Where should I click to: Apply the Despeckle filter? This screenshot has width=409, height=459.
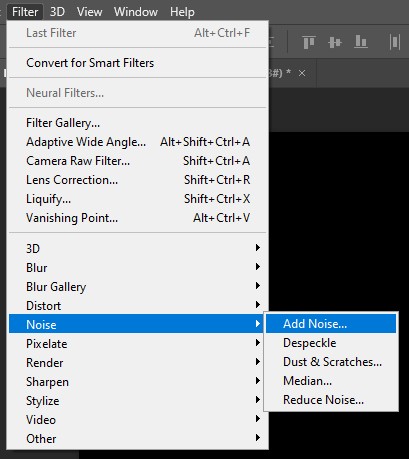(x=331, y=343)
